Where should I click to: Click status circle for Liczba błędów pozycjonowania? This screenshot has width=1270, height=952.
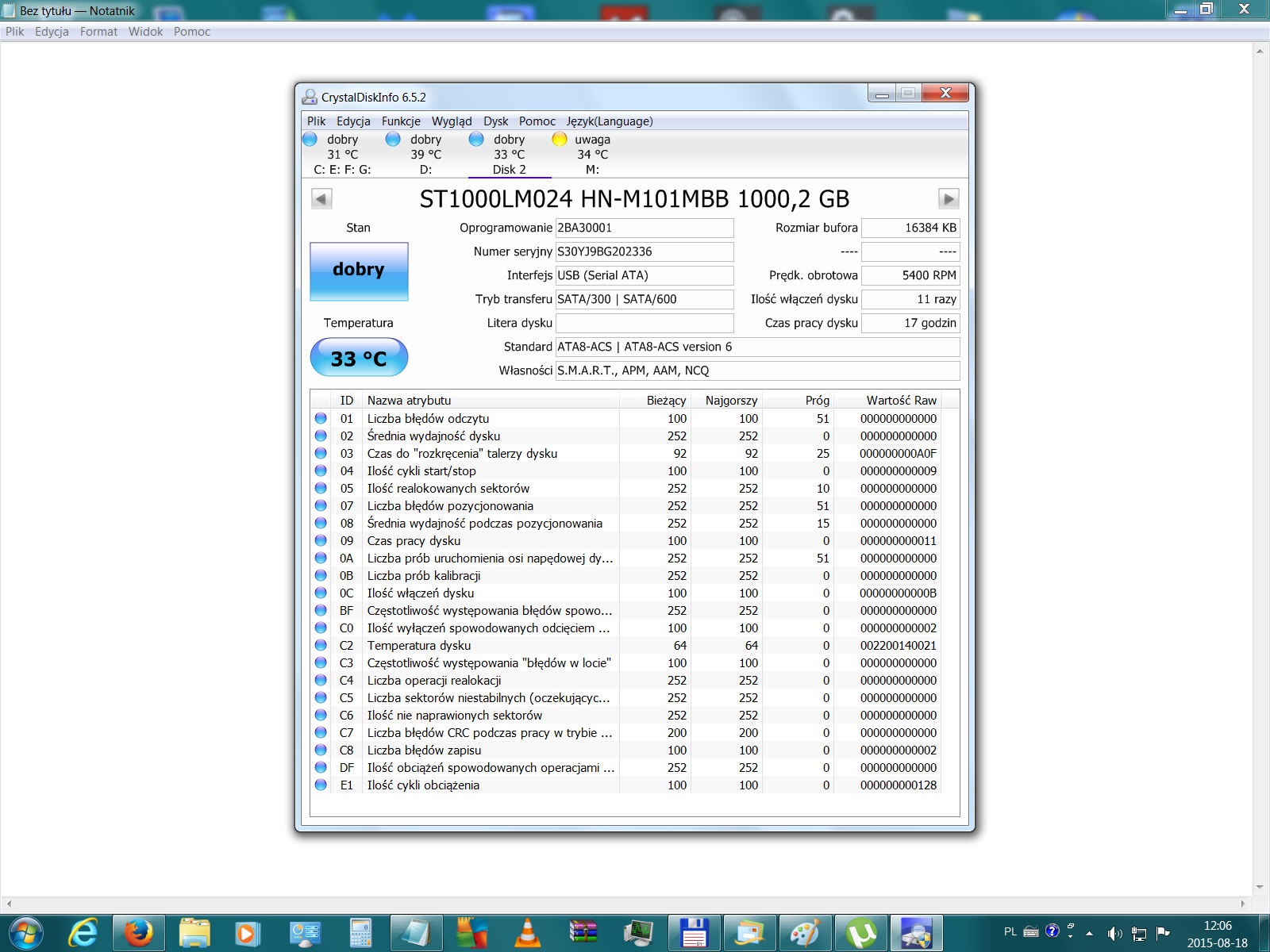(x=321, y=505)
